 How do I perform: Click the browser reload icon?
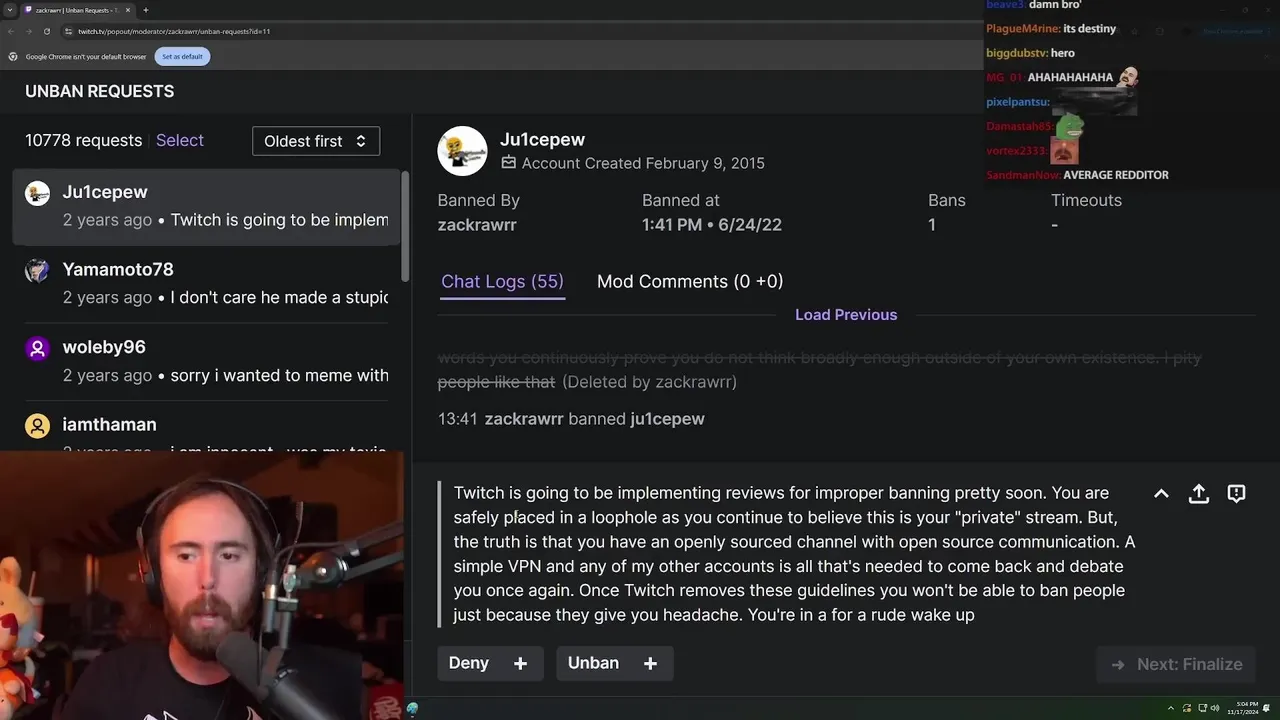coord(46,31)
